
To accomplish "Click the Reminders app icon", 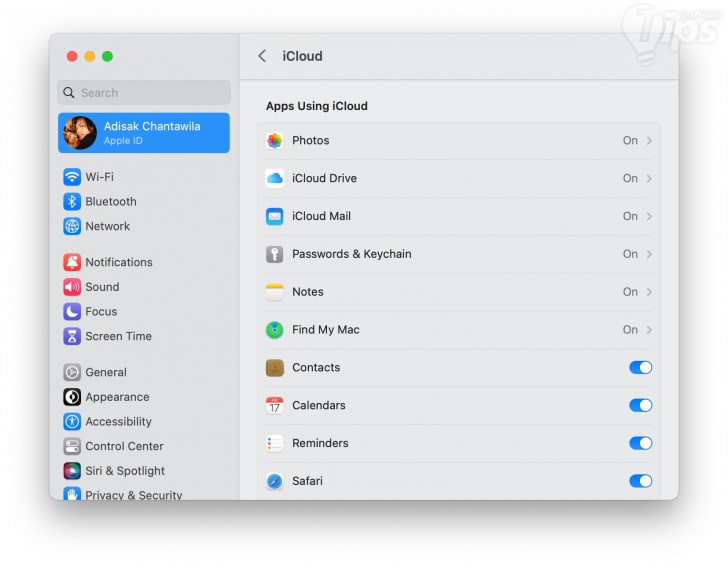I will point(274,443).
